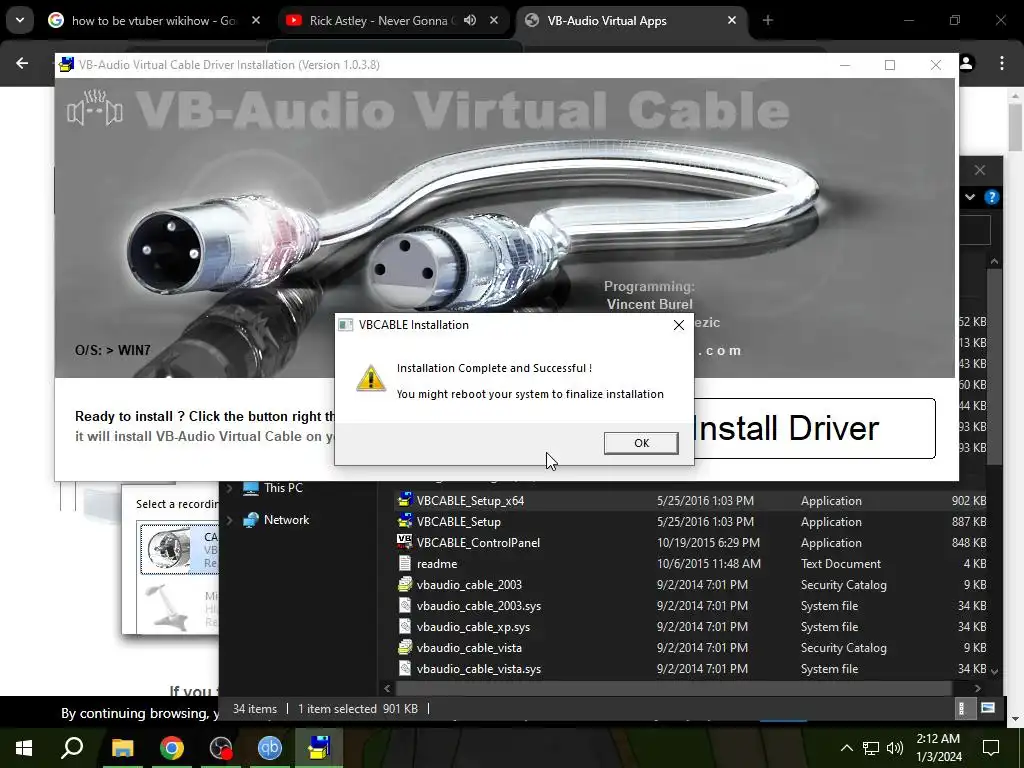Minimize the VB-Audio driver installer window
This screenshot has height=768, width=1024.
pyautogui.click(x=844, y=65)
